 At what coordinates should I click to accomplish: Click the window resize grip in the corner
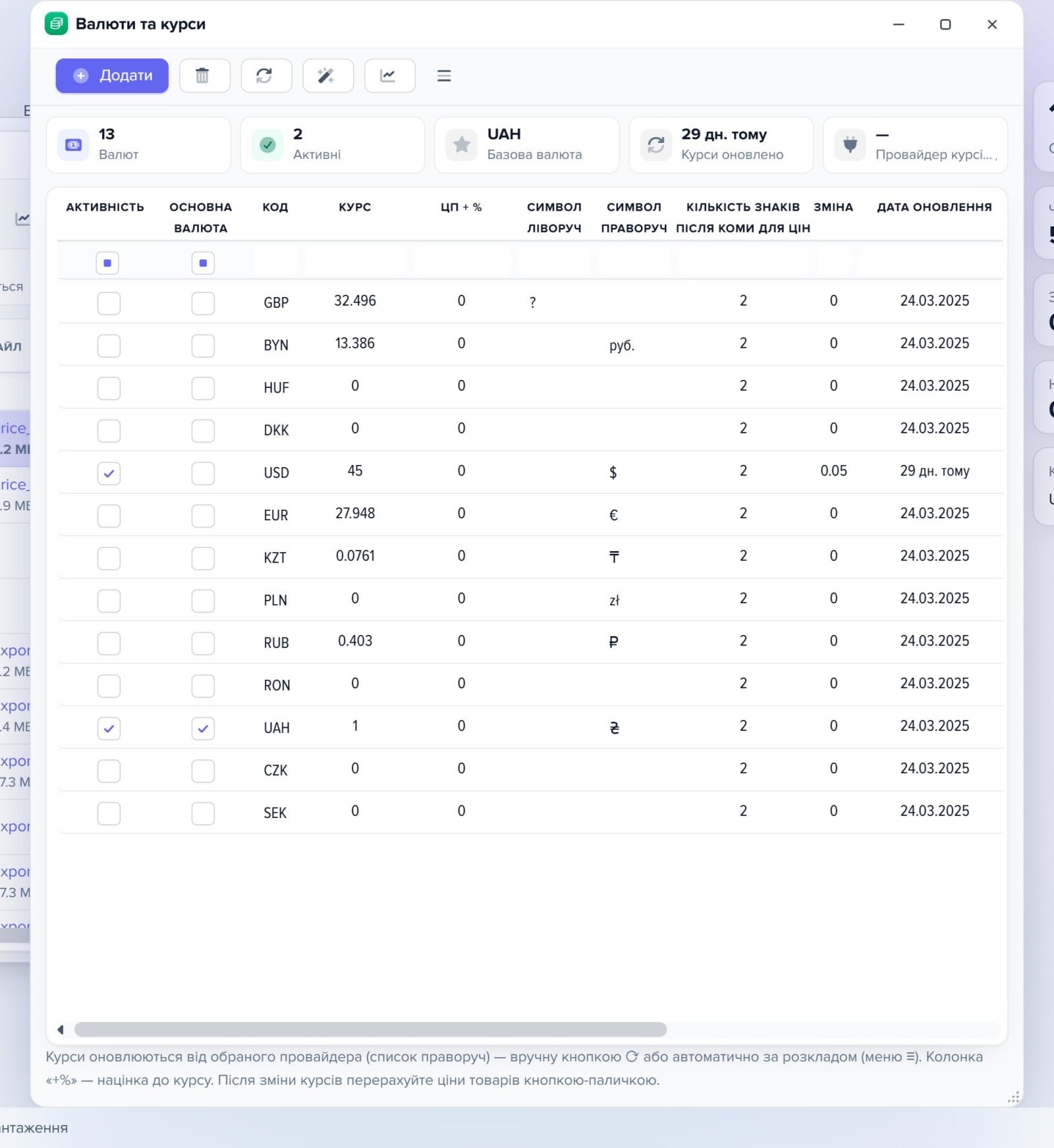(x=1014, y=1097)
